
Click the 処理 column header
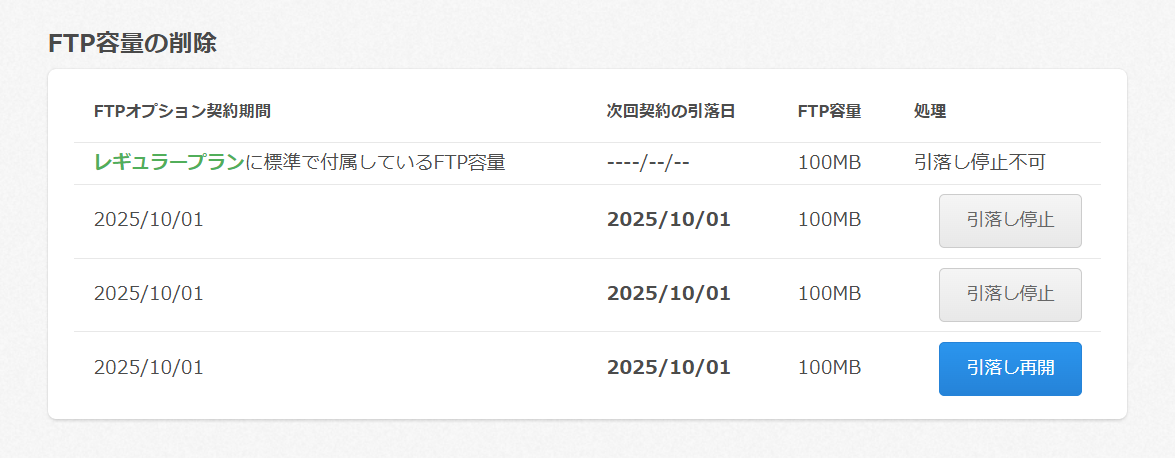(930, 111)
